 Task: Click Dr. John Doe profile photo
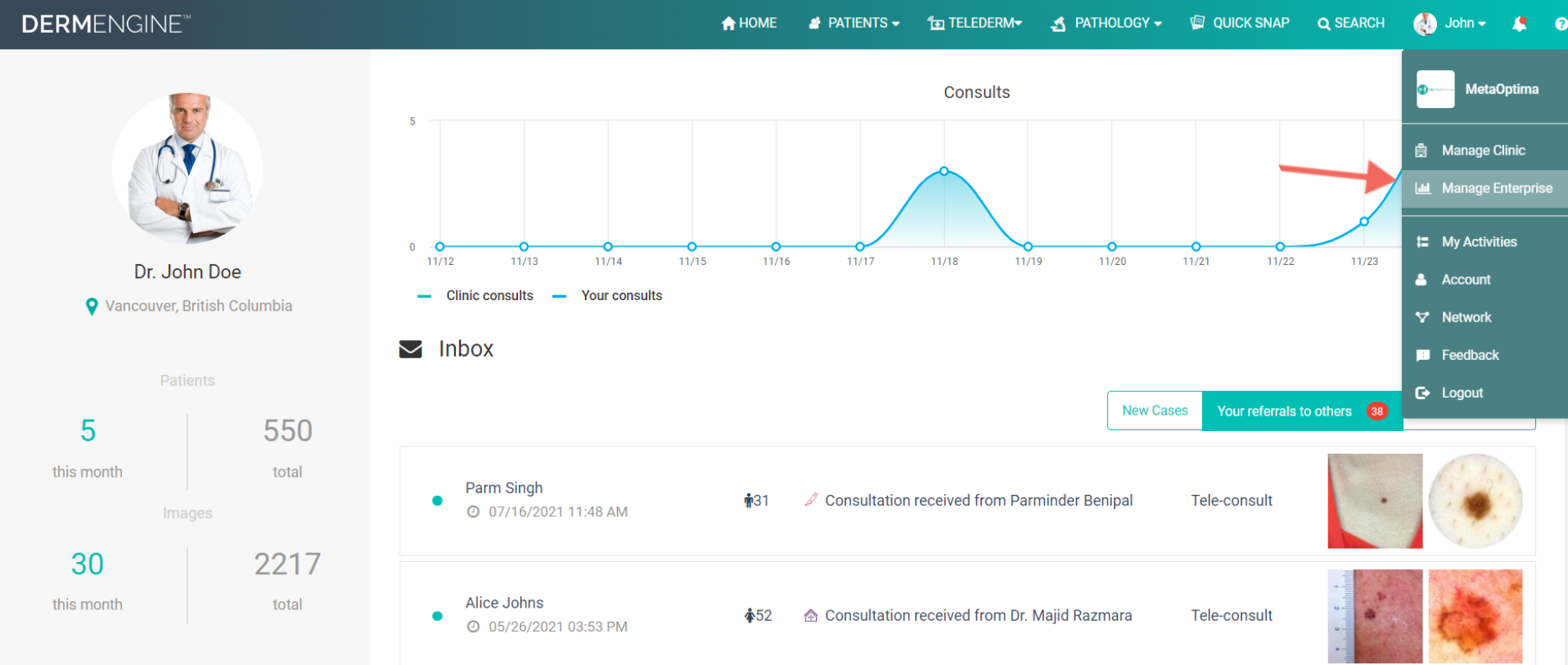click(x=187, y=168)
